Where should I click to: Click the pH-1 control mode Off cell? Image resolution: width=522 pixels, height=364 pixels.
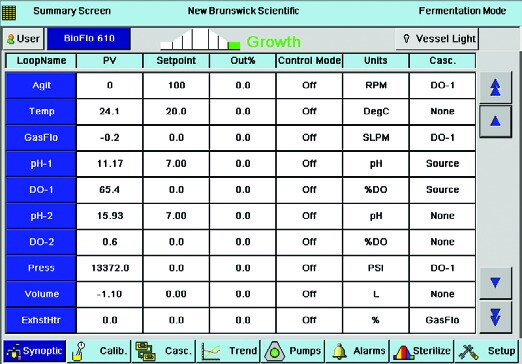pos(309,164)
